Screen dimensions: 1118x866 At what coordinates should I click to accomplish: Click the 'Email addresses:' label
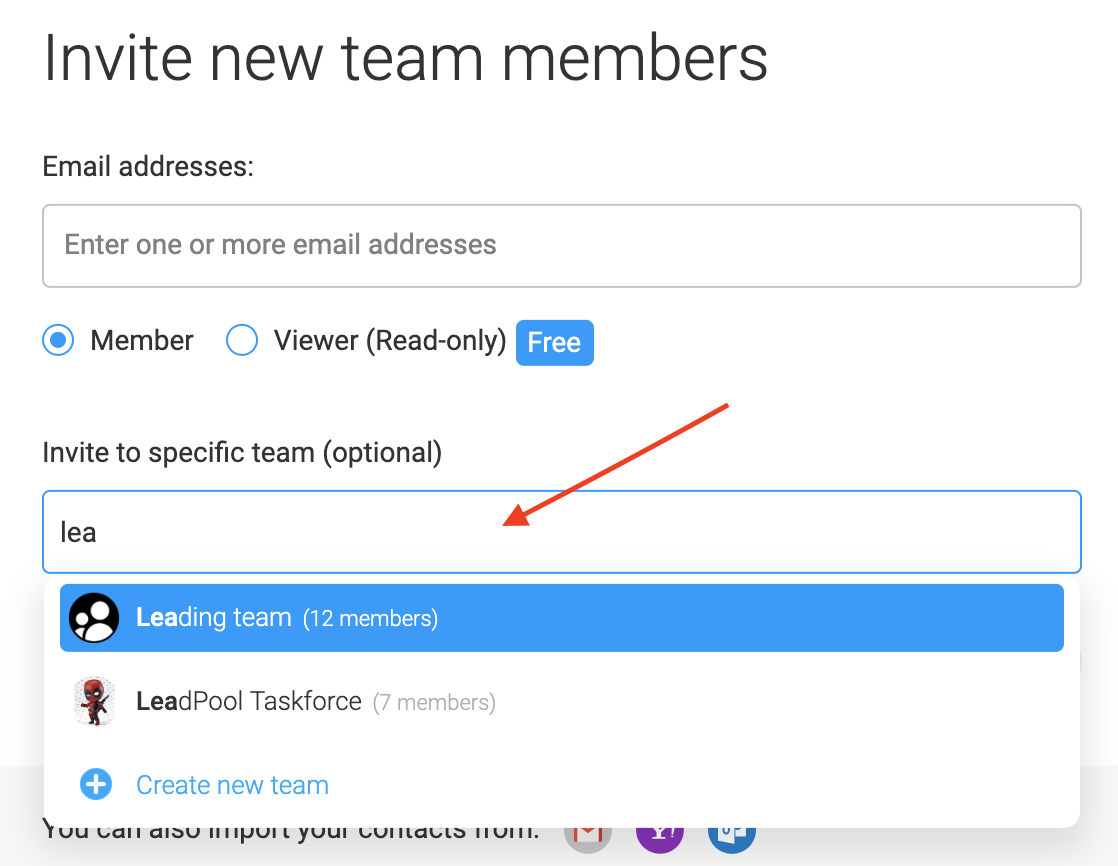(x=148, y=167)
